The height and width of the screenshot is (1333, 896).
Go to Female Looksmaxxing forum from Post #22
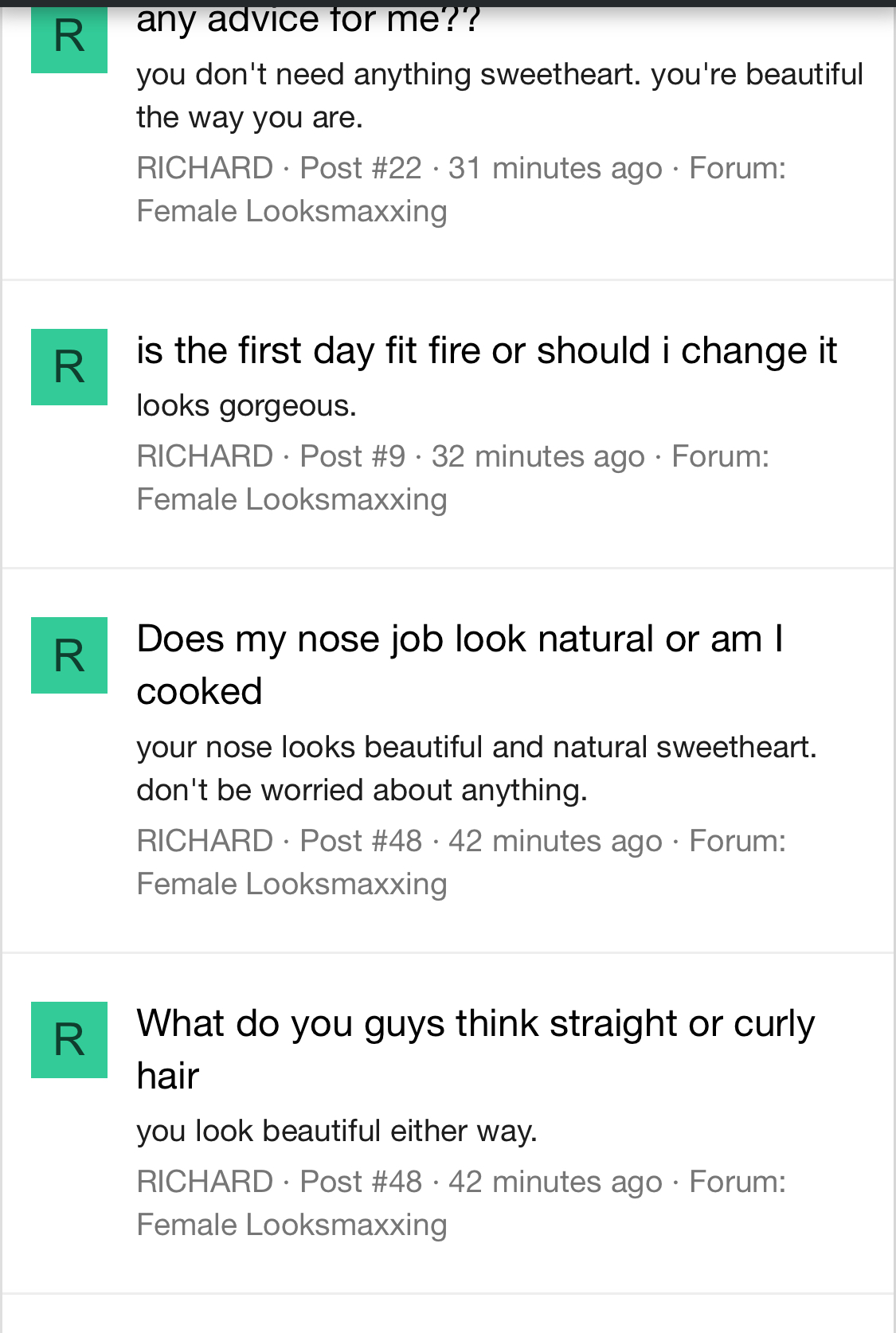[x=291, y=212]
